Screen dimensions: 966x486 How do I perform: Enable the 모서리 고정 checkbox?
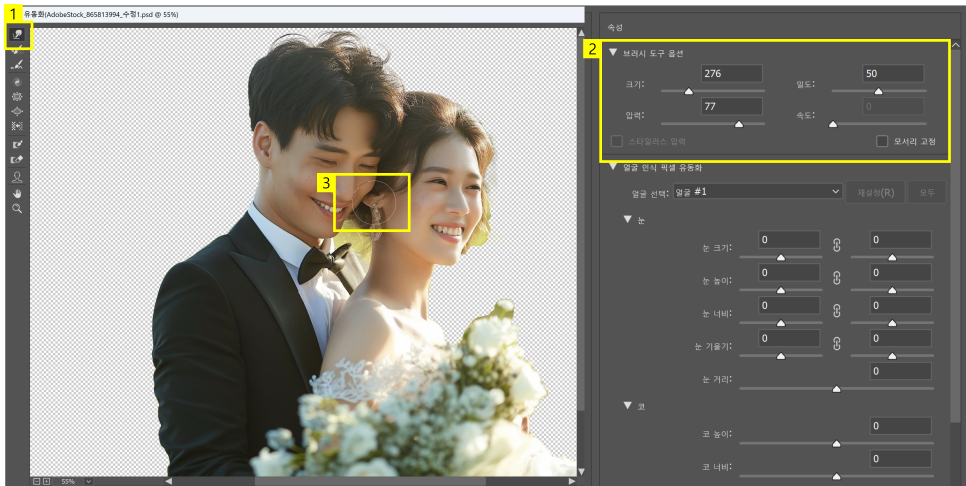click(x=882, y=142)
